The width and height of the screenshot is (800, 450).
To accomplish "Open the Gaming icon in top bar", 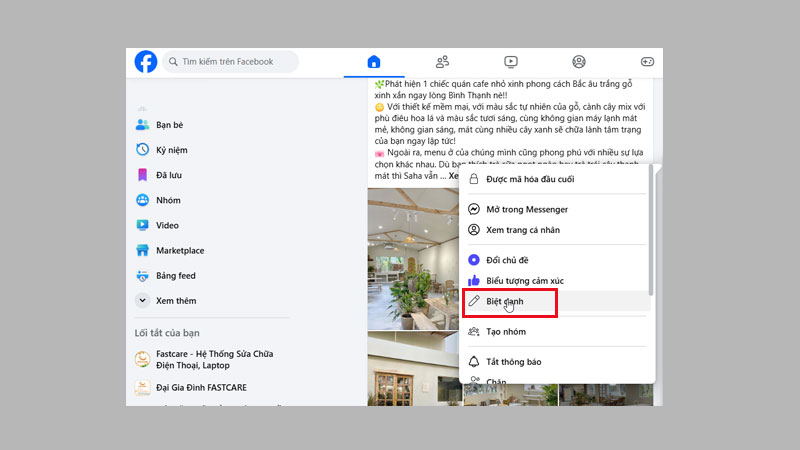I will (x=647, y=62).
